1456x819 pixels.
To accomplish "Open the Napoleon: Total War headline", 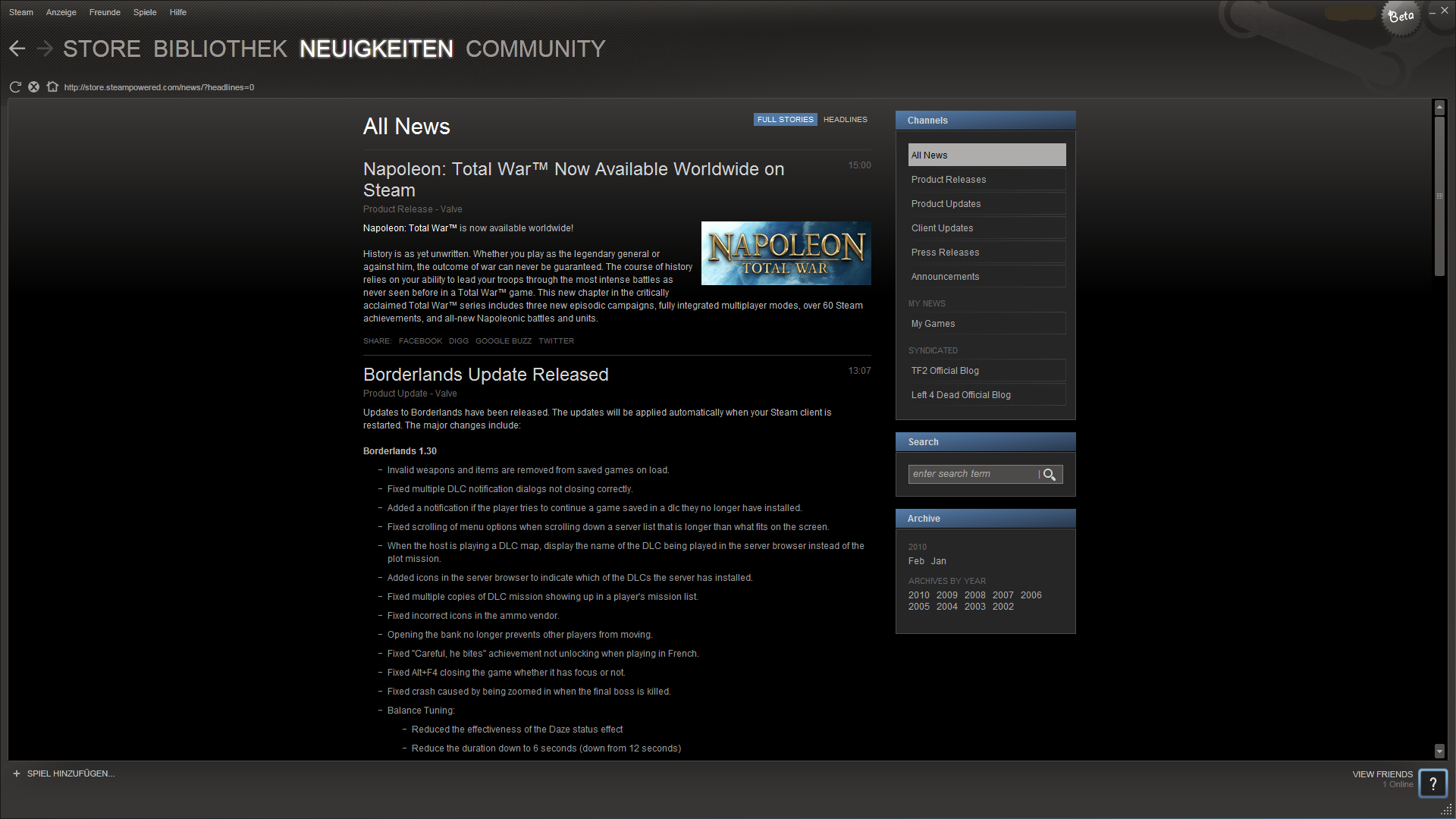I will 574,180.
